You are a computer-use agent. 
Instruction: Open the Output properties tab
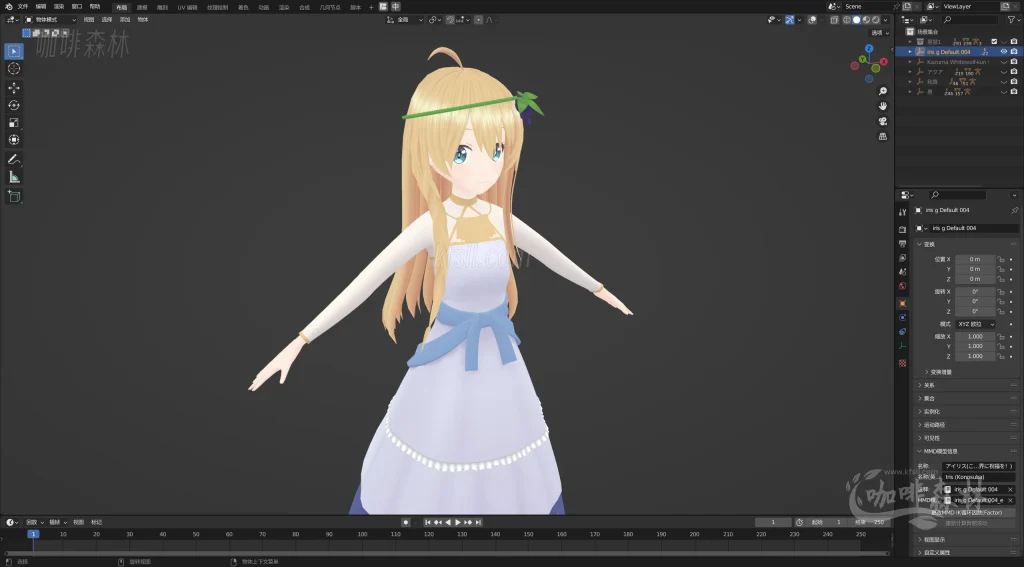pyautogui.click(x=903, y=244)
